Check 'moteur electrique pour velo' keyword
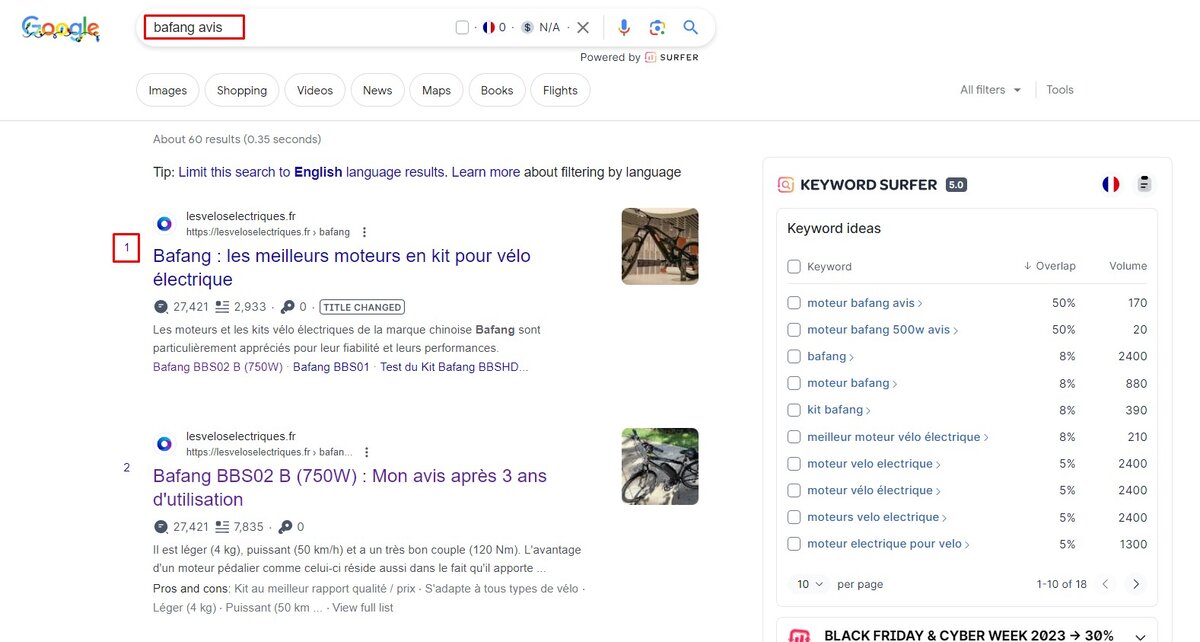 pos(794,544)
